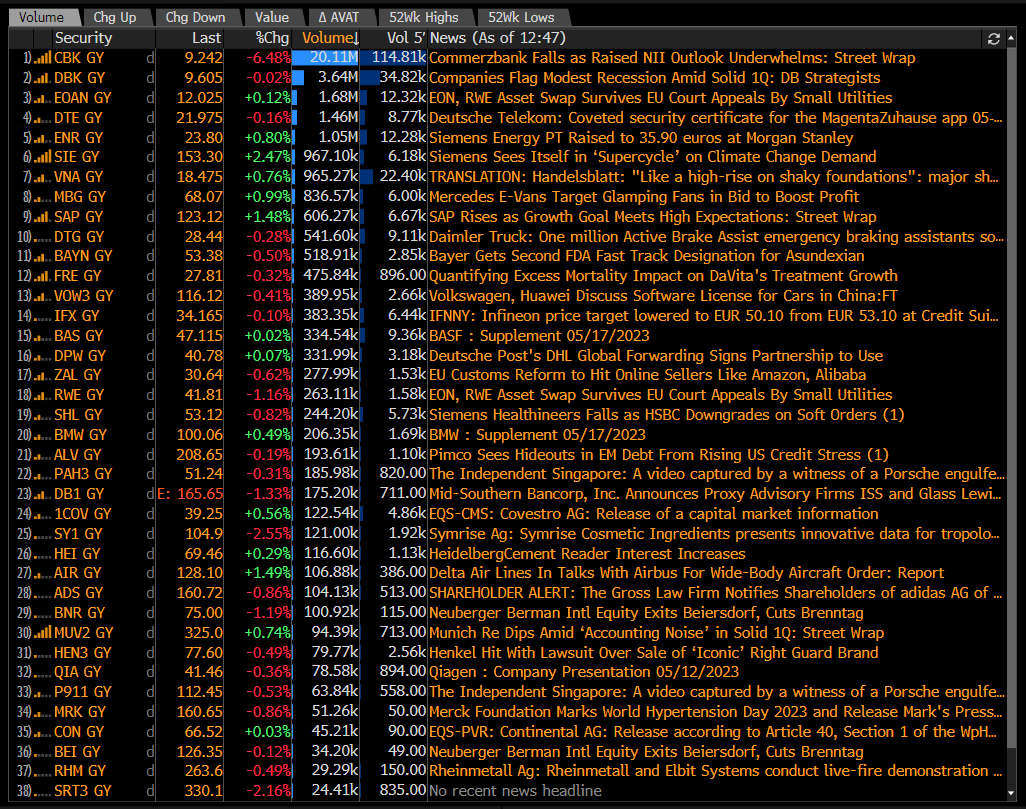Select the PAH3 GY security
This screenshot has width=1026, height=809.
[x=83, y=474]
